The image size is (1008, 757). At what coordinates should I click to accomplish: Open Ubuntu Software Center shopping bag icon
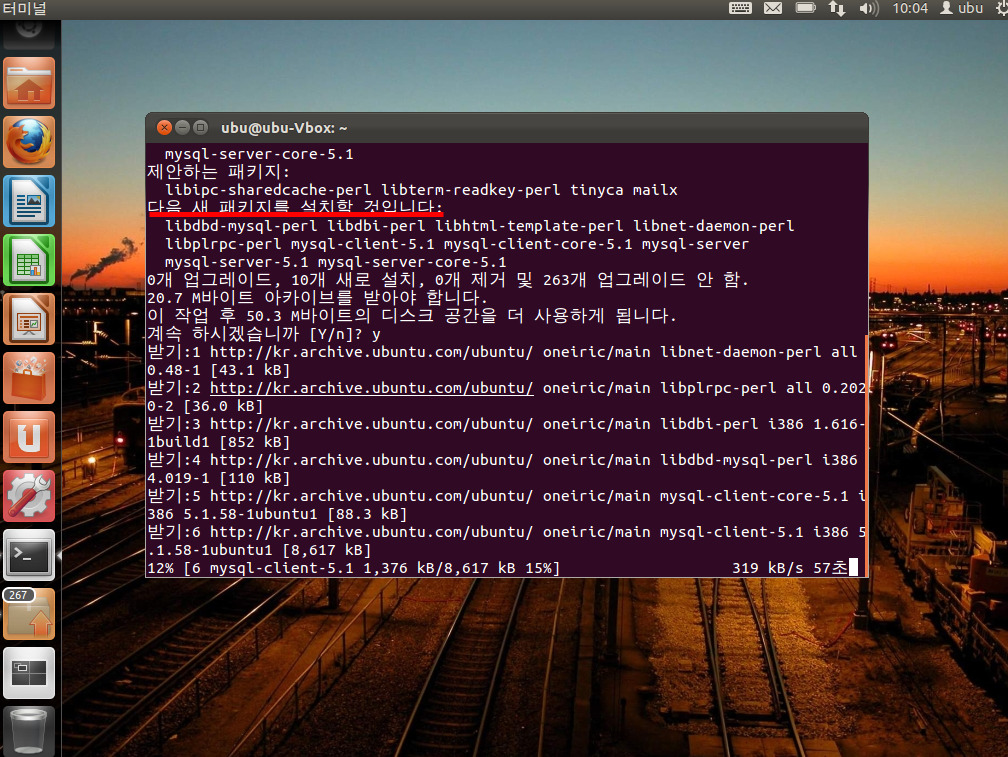tap(29, 378)
